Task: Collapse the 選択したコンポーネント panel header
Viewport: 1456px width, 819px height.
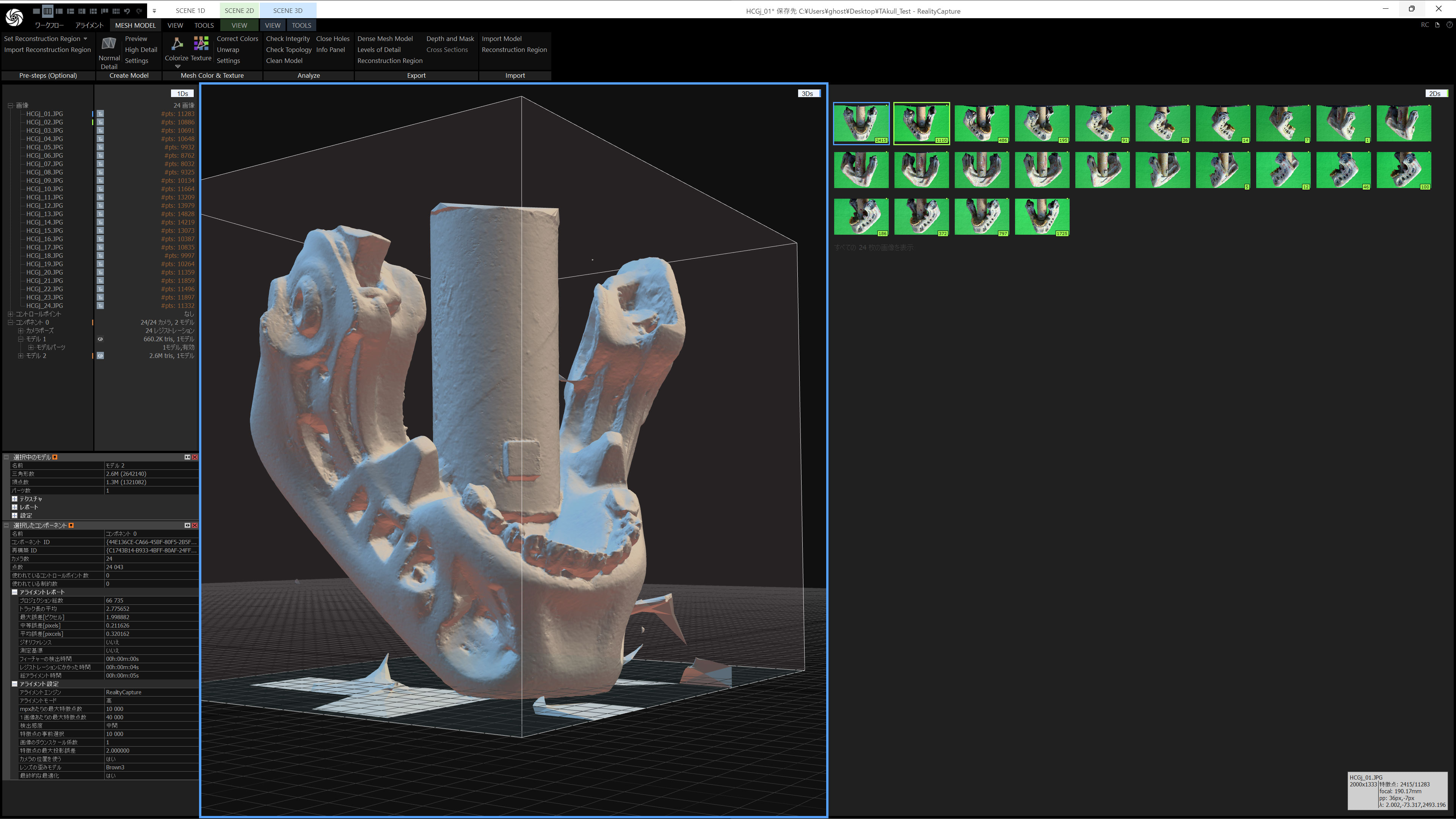Action: coord(7,526)
